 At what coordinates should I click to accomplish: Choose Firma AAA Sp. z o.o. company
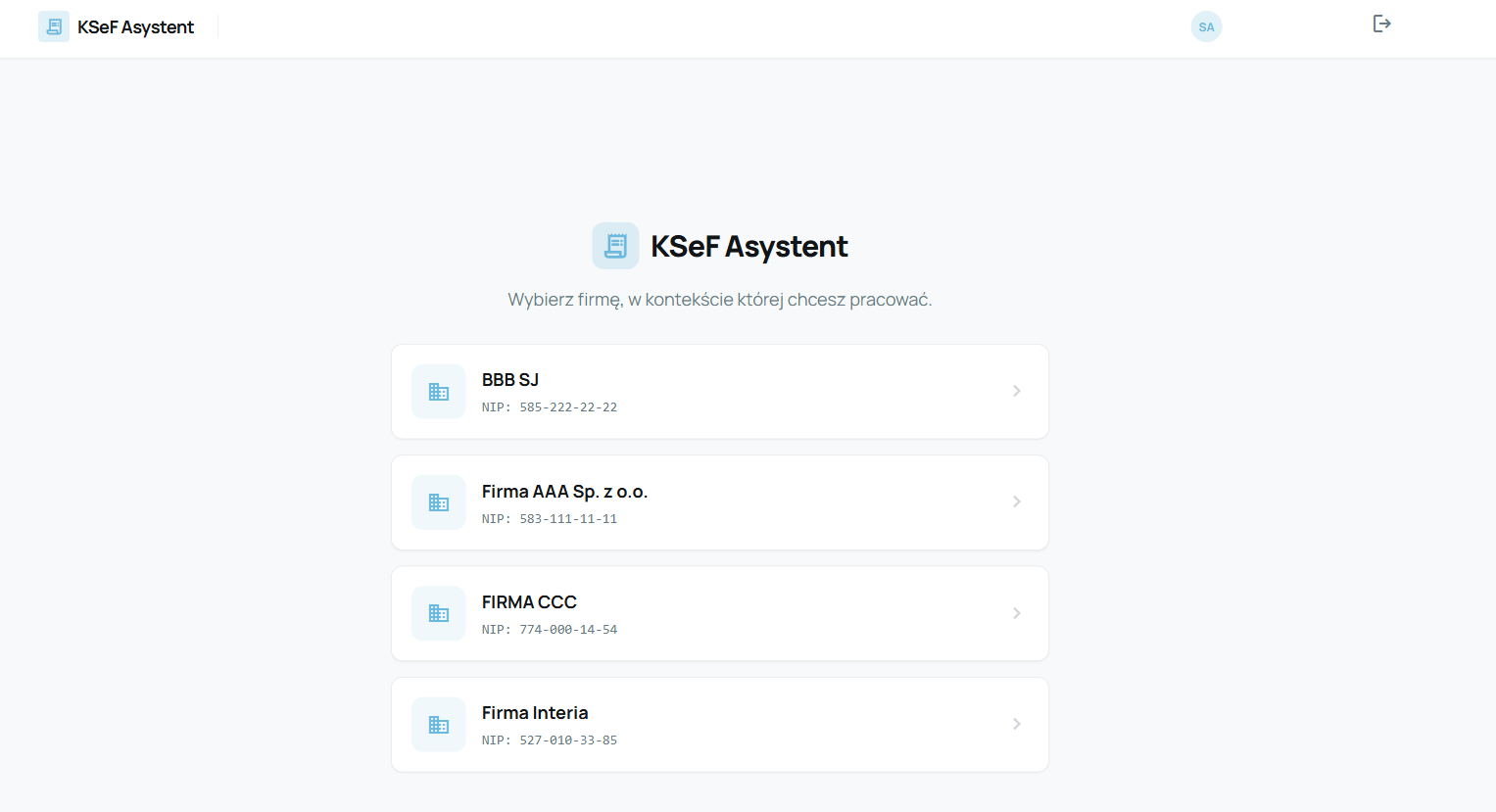(x=564, y=492)
